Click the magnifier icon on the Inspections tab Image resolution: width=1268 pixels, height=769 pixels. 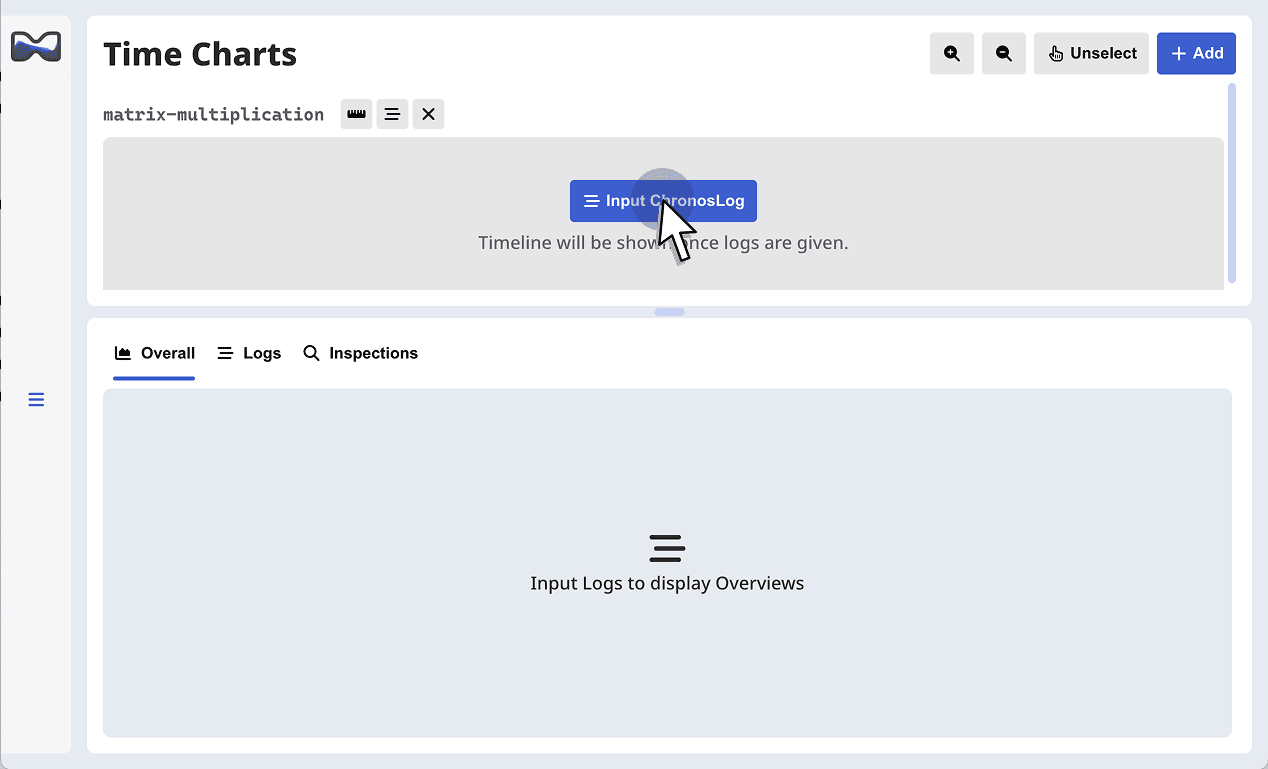pos(310,353)
